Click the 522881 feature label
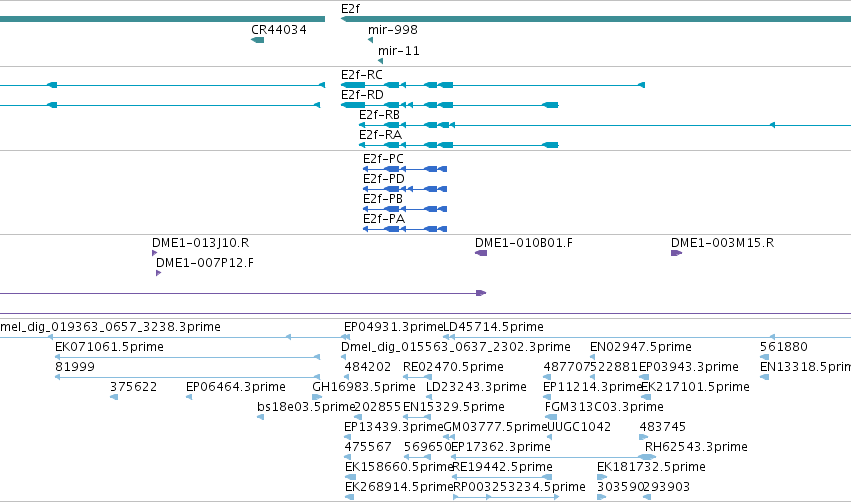851x502 pixels. pyautogui.click(x=614, y=367)
